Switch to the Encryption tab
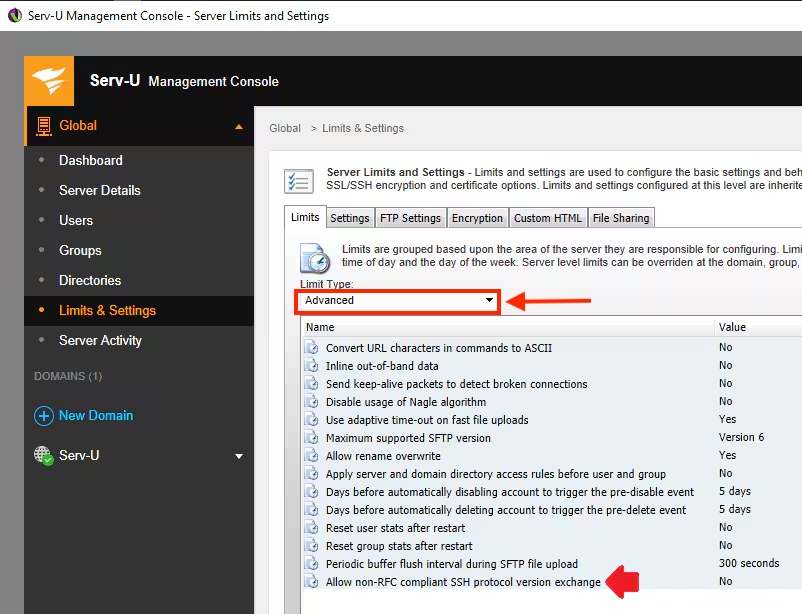 (477, 218)
